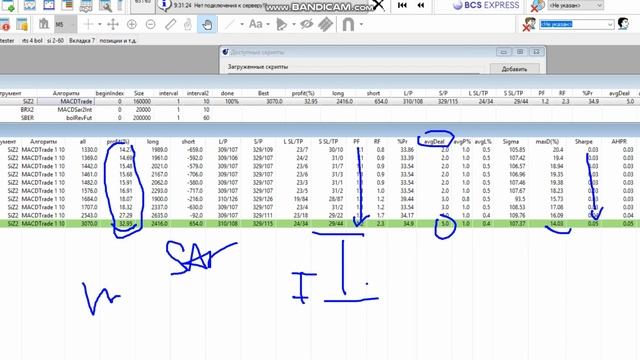Click the info bubble status icon
Screen dimensions: 640x360
point(164,5)
